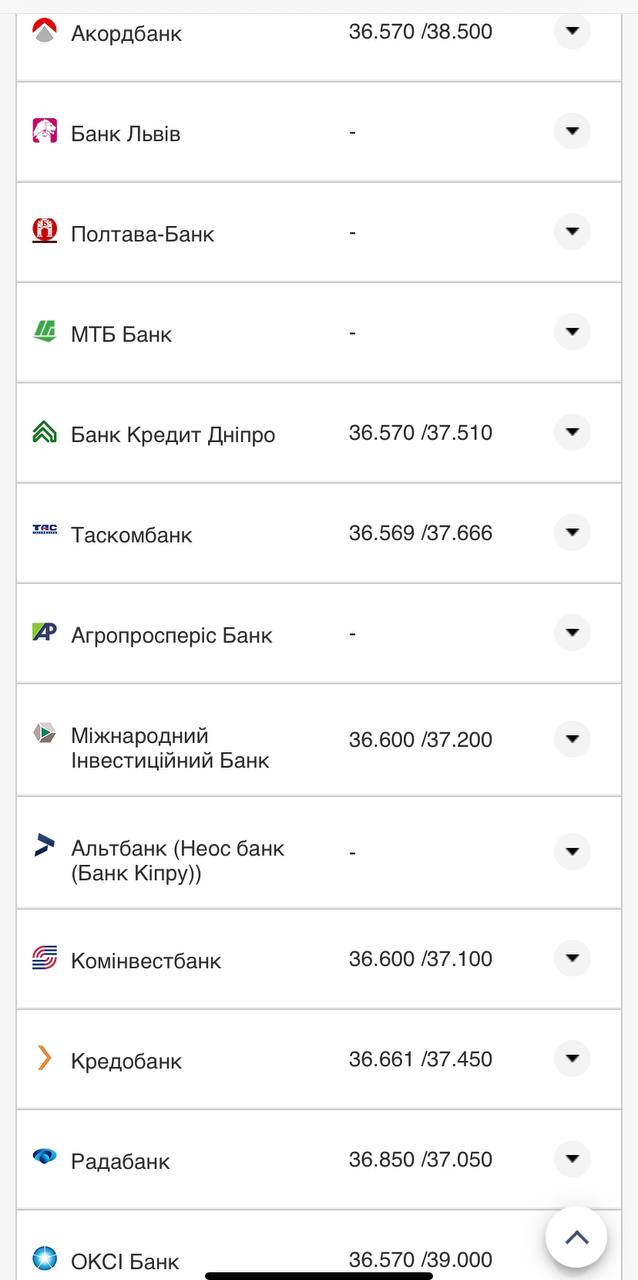
Task: Click the scroll-to-top button
Action: (577, 1237)
